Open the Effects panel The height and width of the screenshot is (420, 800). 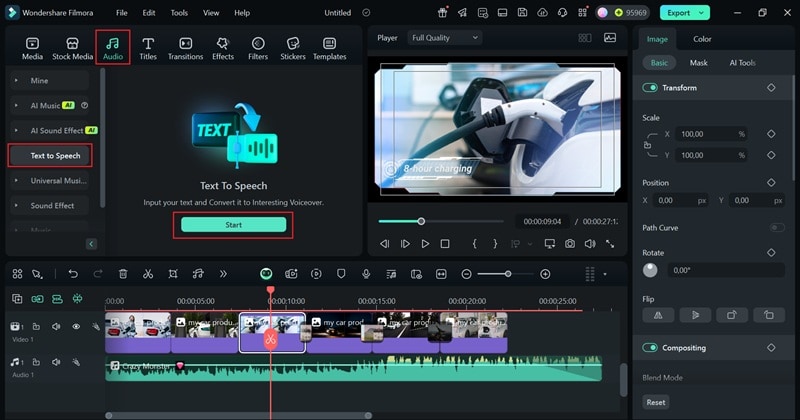[223, 48]
